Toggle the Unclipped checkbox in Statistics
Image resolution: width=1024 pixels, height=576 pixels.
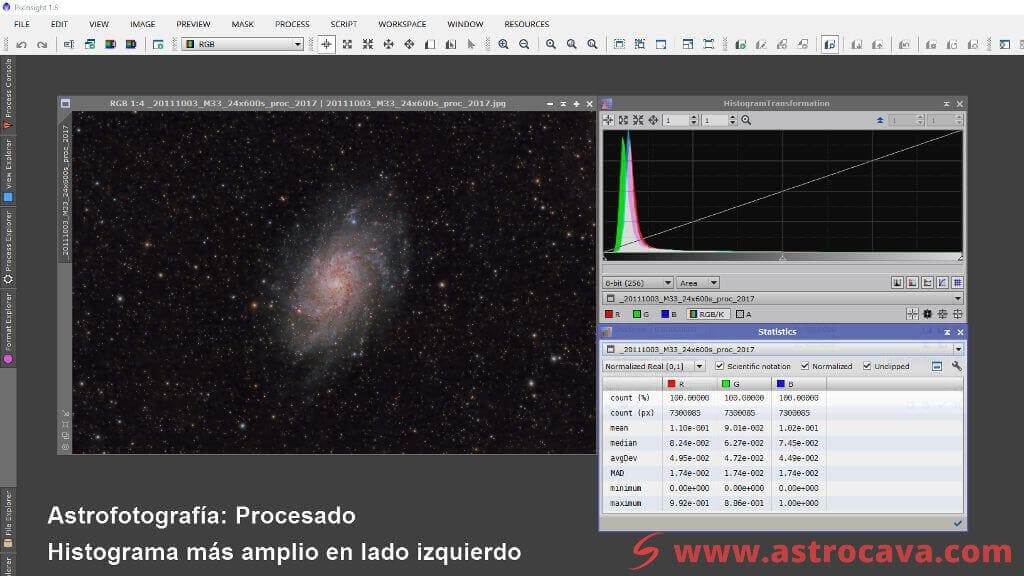tap(867, 366)
